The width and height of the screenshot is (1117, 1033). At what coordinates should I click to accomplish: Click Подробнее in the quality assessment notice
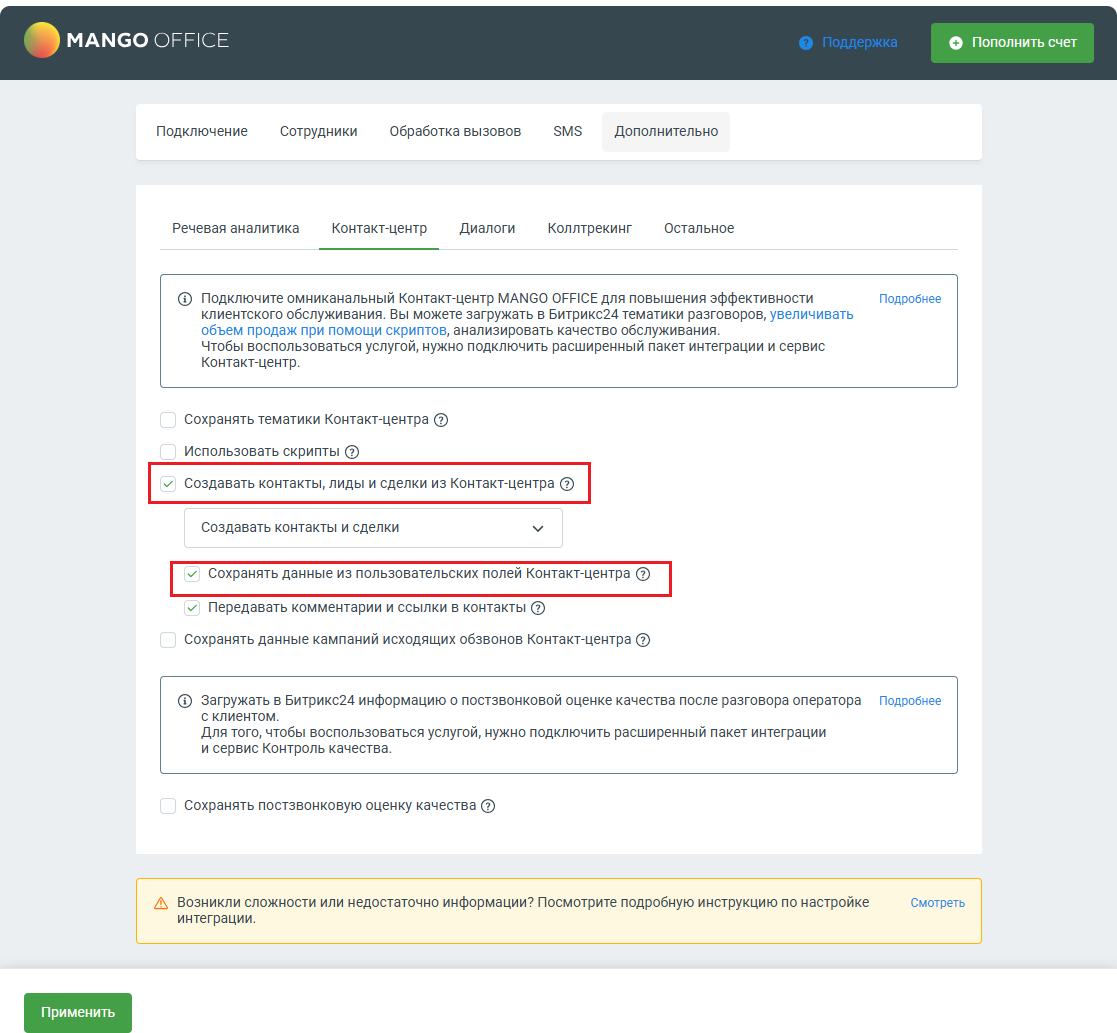(x=910, y=701)
